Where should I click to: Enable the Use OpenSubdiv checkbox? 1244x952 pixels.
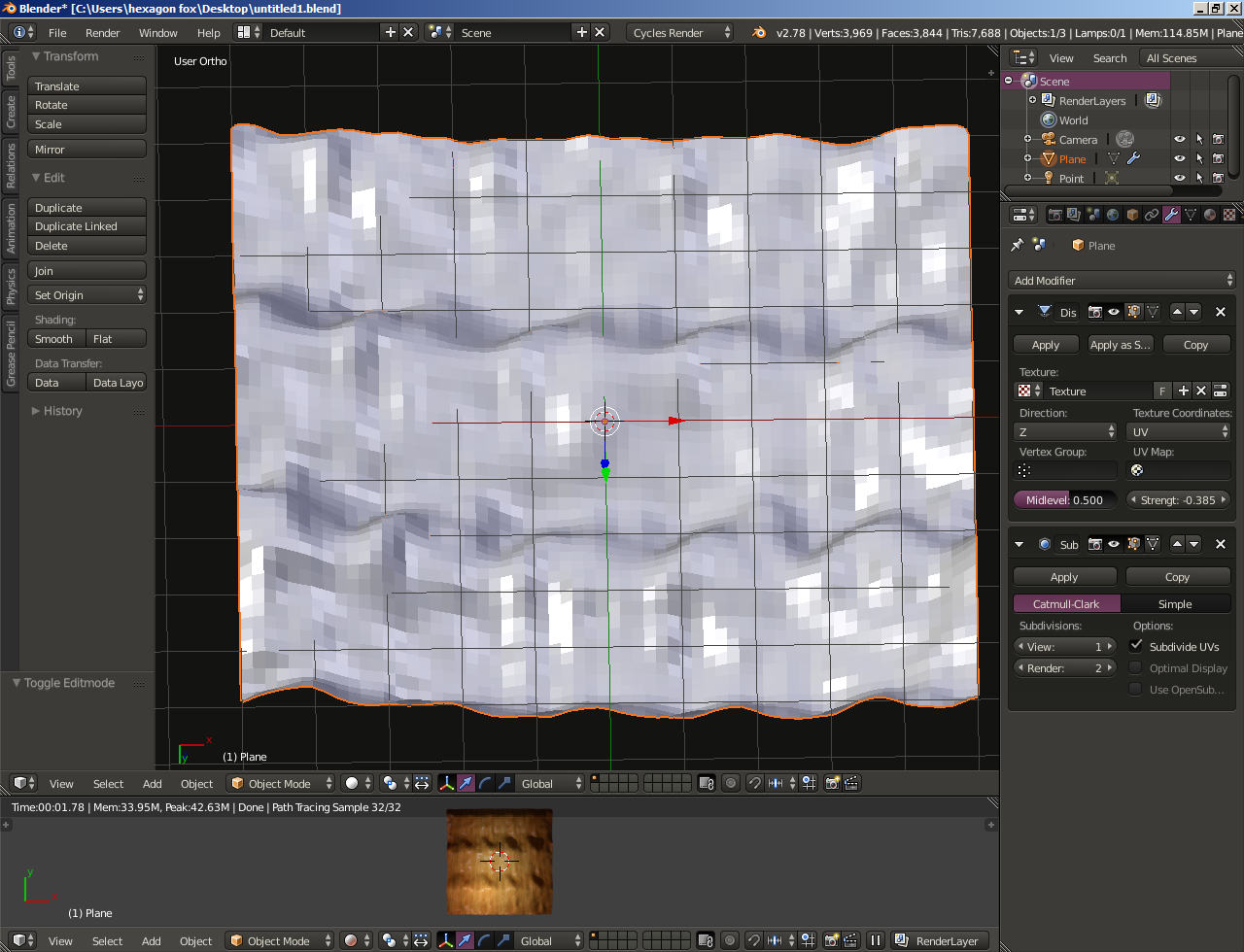point(1135,689)
